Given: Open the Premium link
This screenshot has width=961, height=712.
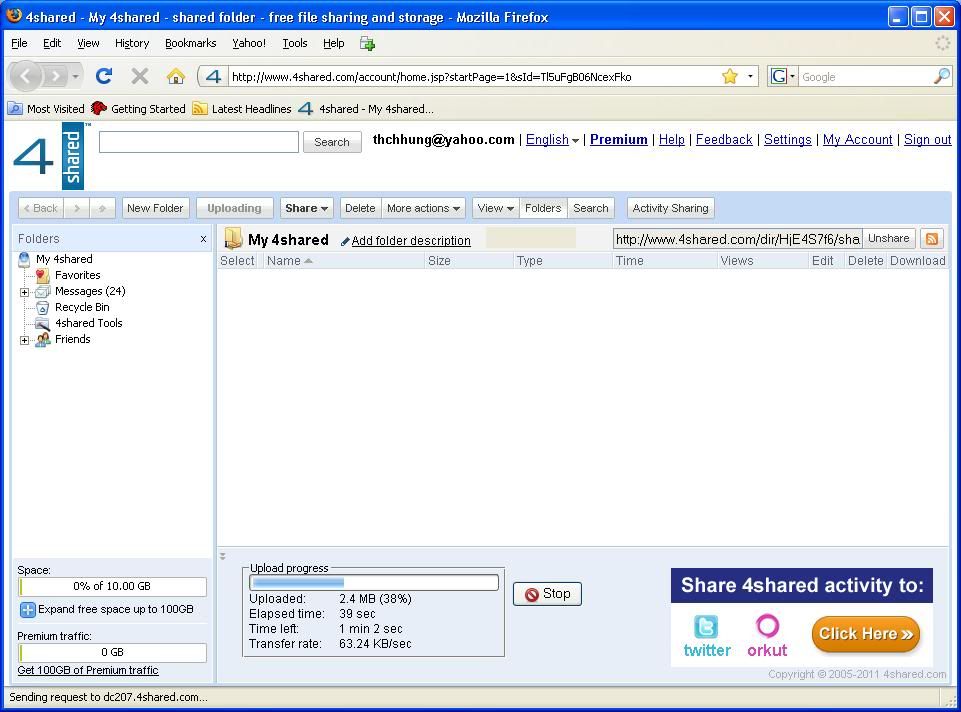Looking at the screenshot, I should pos(618,140).
